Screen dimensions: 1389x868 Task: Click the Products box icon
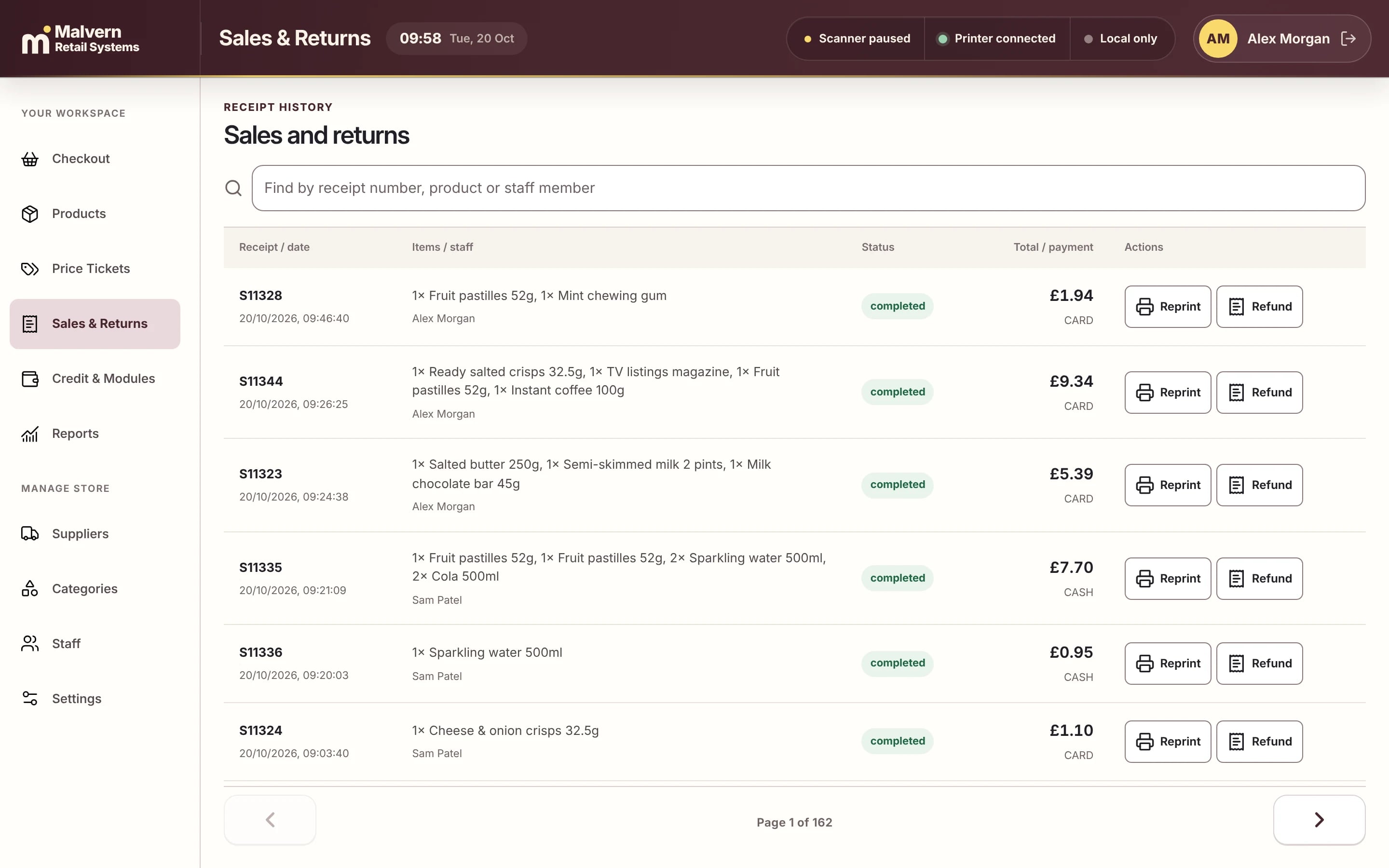[x=30, y=214]
